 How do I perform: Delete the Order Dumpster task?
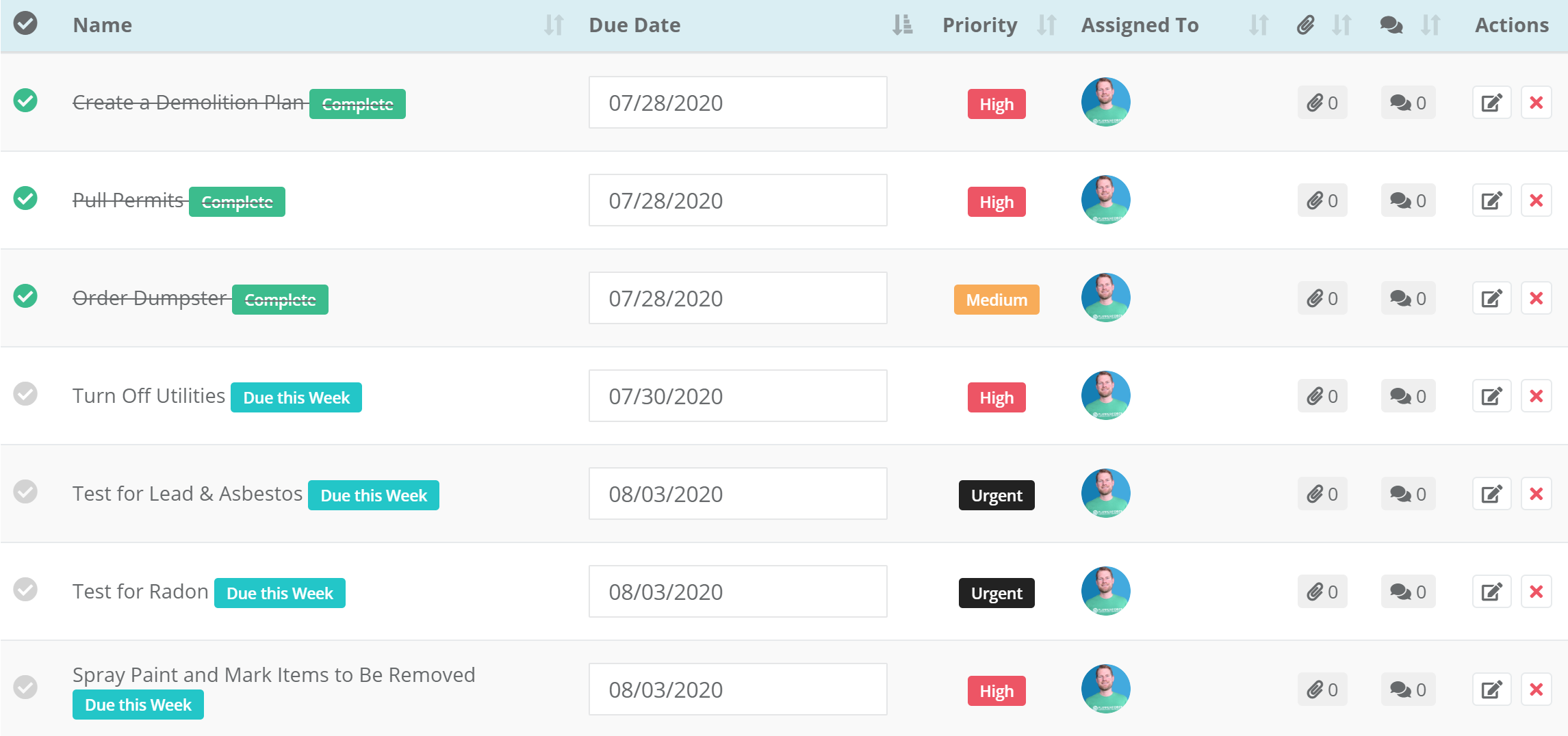click(1536, 299)
